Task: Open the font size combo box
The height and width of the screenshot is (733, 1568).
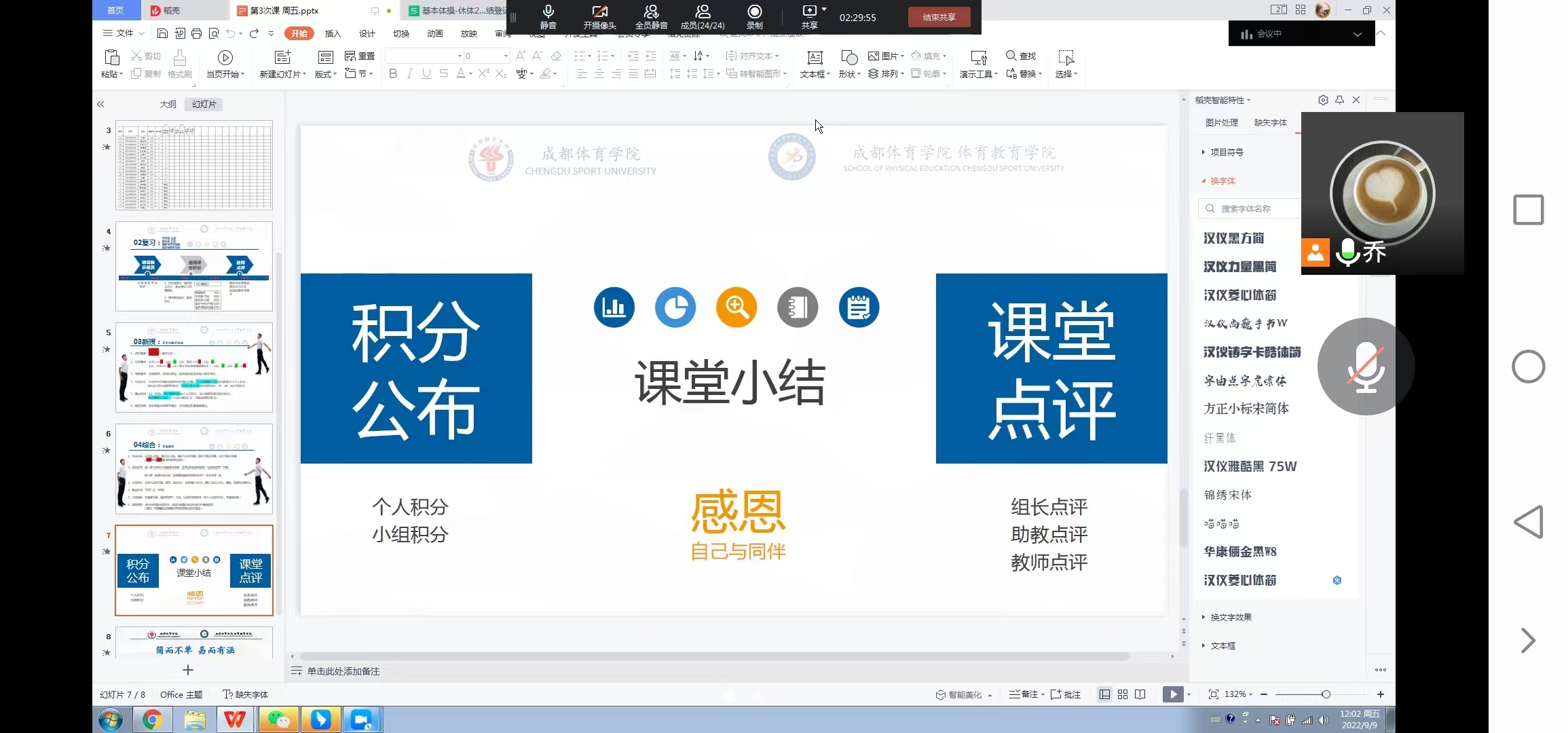Action: 486,56
